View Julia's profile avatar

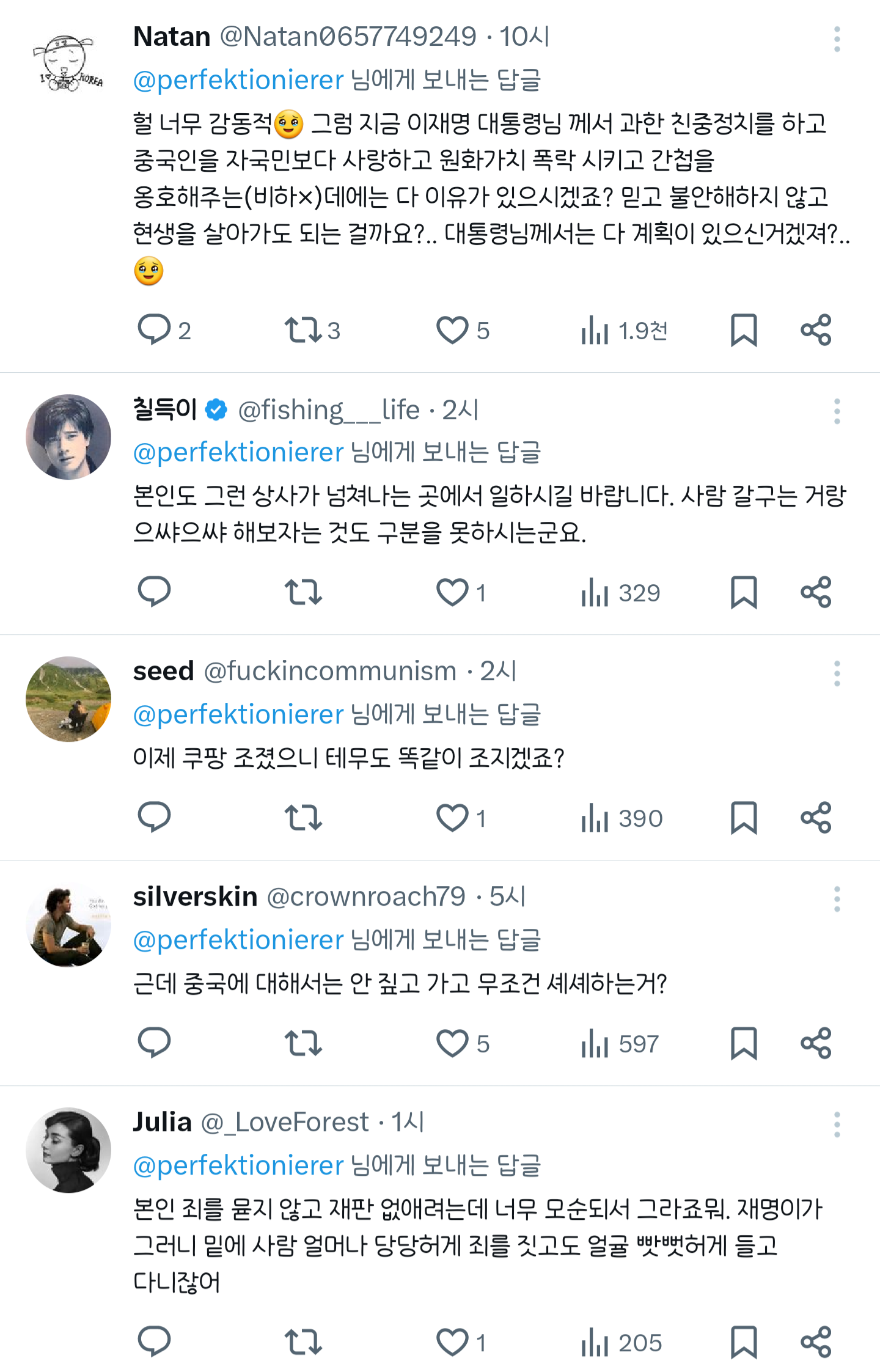[x=68, y=1150]
